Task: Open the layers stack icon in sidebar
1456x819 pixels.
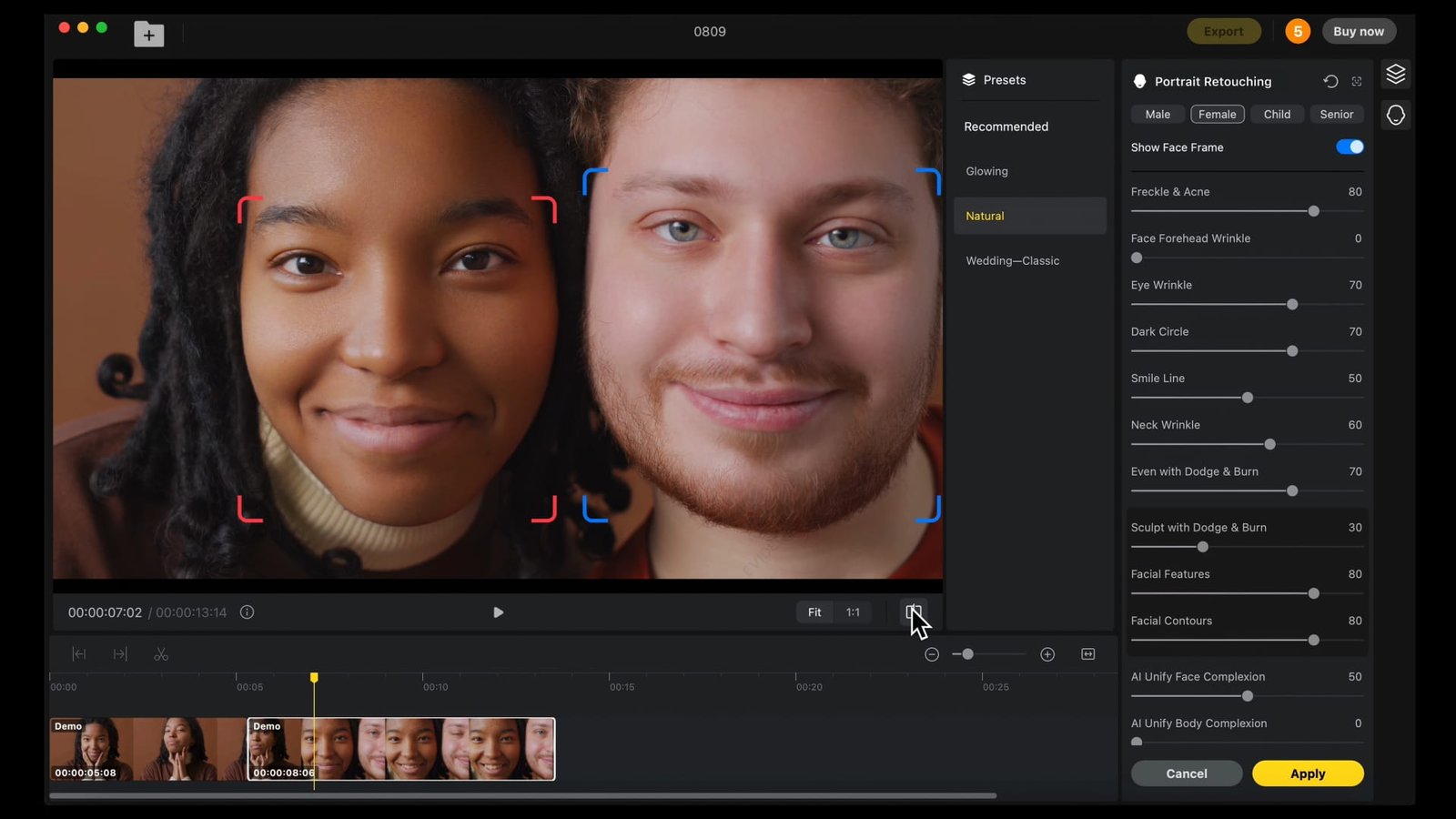Action: pyautogui.click(x=1395, y=74)
